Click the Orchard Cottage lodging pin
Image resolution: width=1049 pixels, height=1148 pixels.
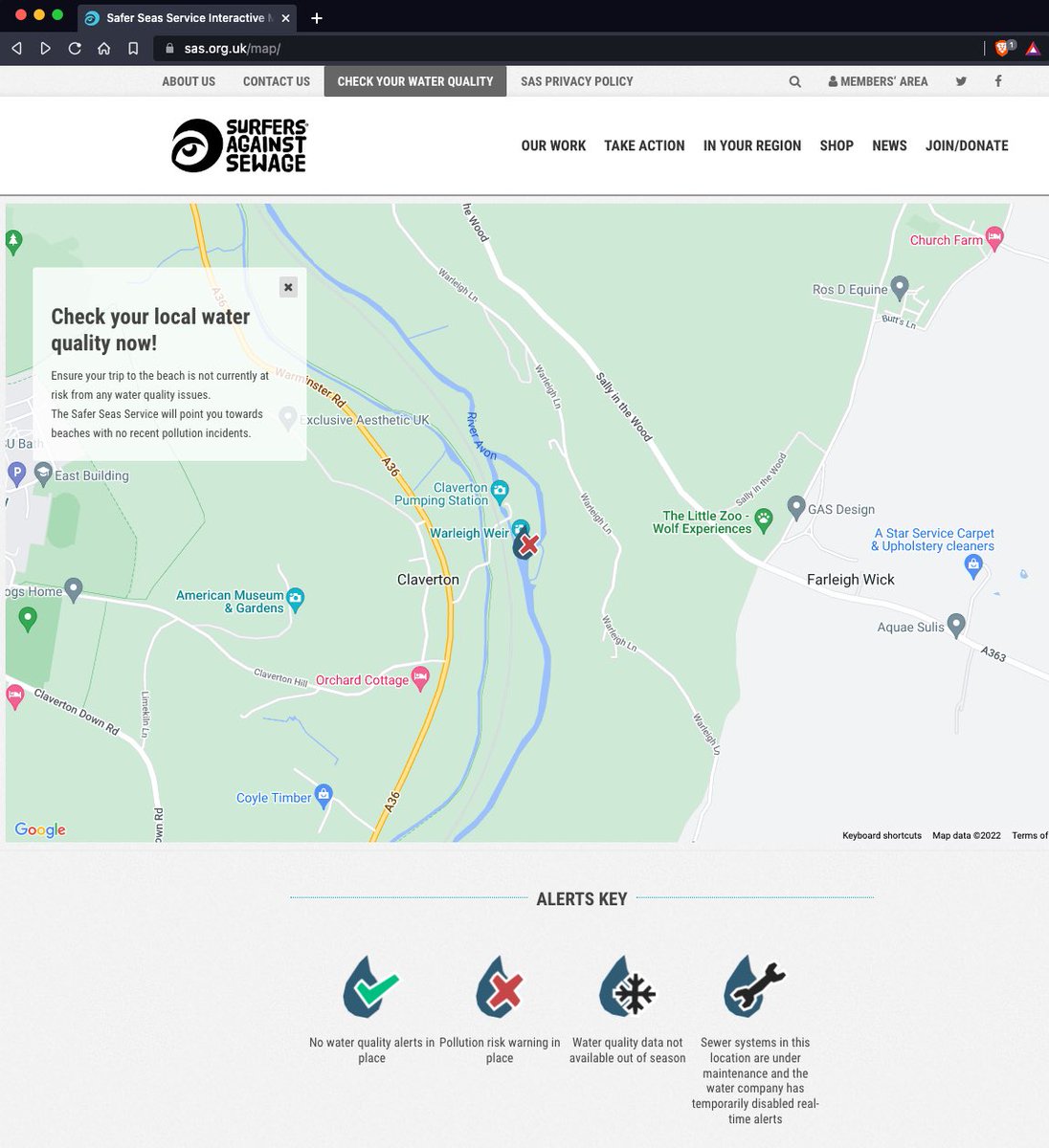(x=420, y=678)
